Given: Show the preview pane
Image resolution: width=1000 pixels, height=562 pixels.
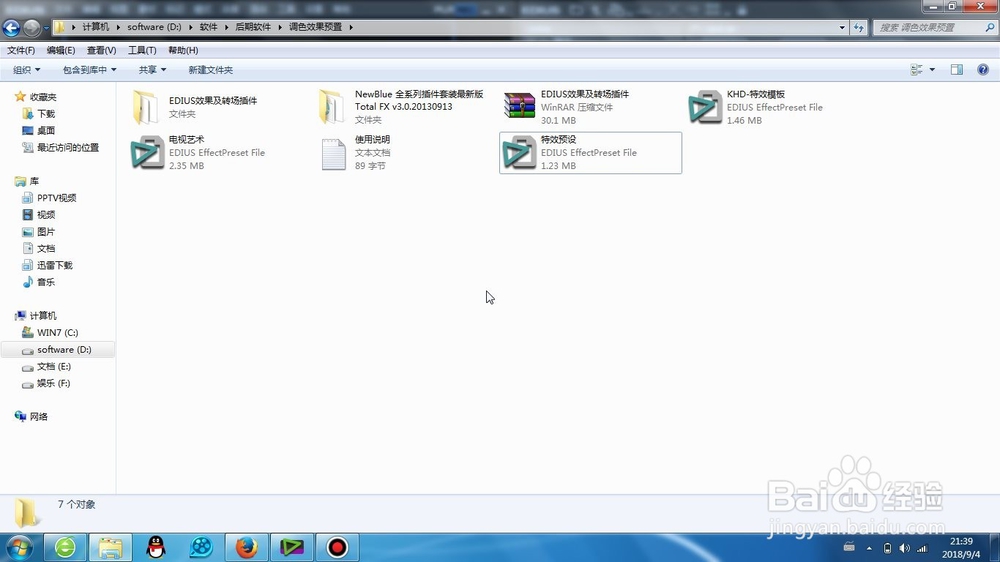Looking at the screenshot, I should pyautogui.click(x=957, y=70).
